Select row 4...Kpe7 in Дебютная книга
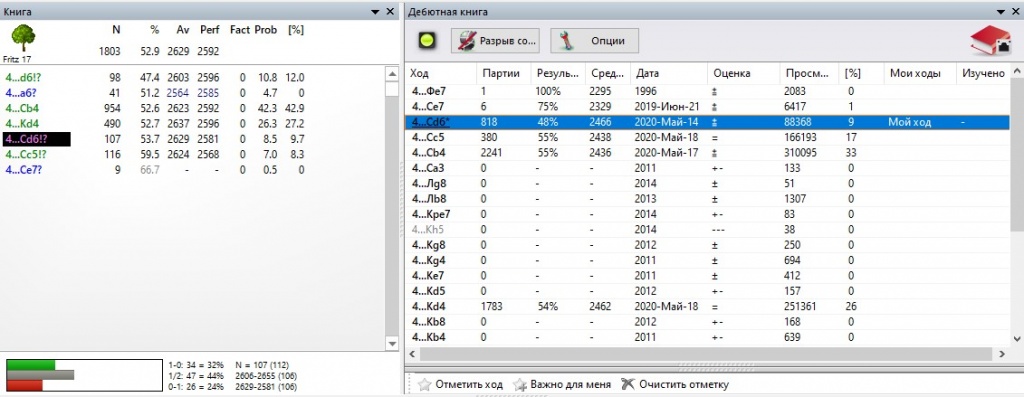Viewport: 1024px width, 397px height. [707, 214]
